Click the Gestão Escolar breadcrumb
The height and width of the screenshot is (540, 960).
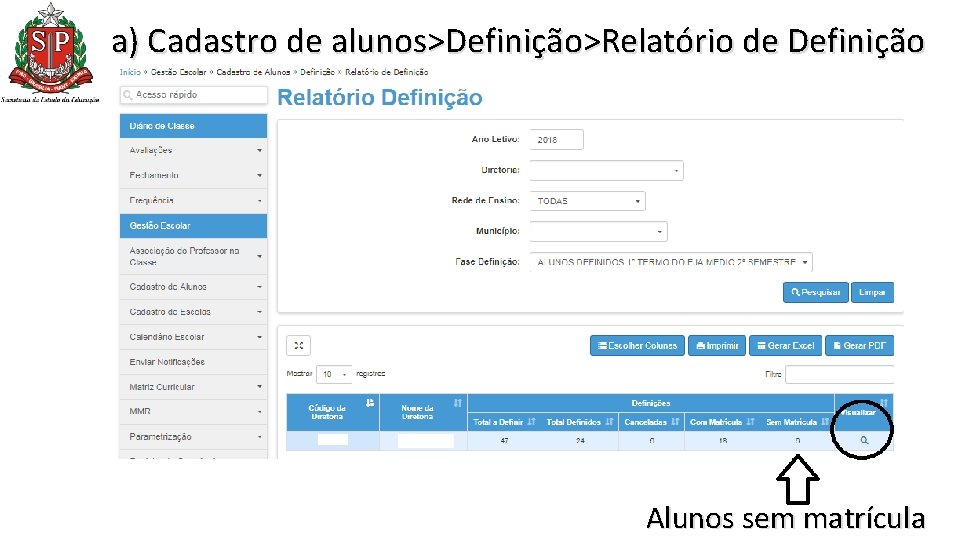pyautogui.click(x=178, y=72)
